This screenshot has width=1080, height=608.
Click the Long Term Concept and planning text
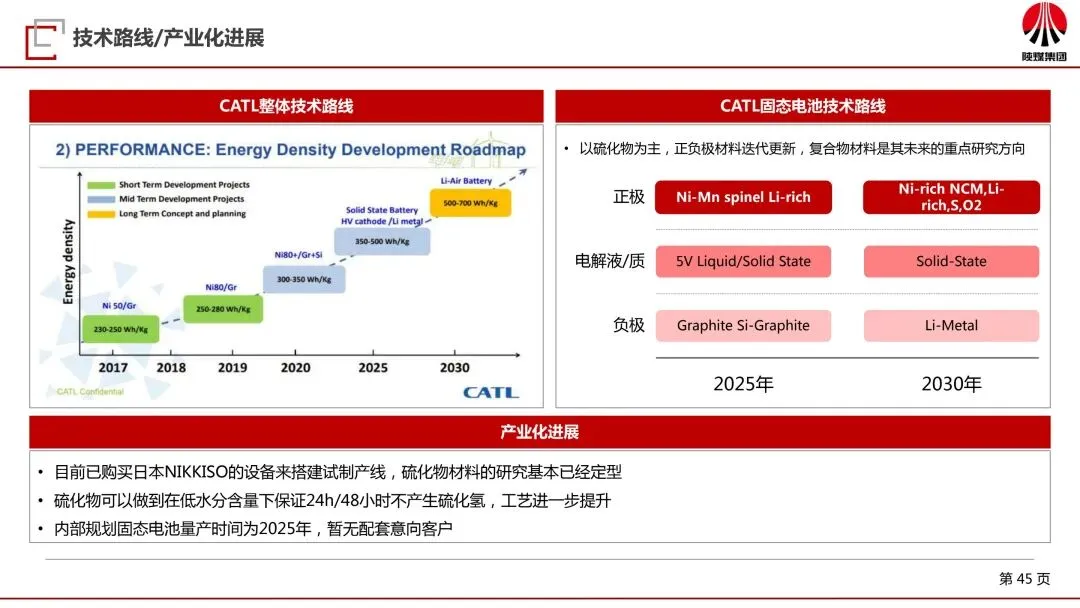[182, 213]
